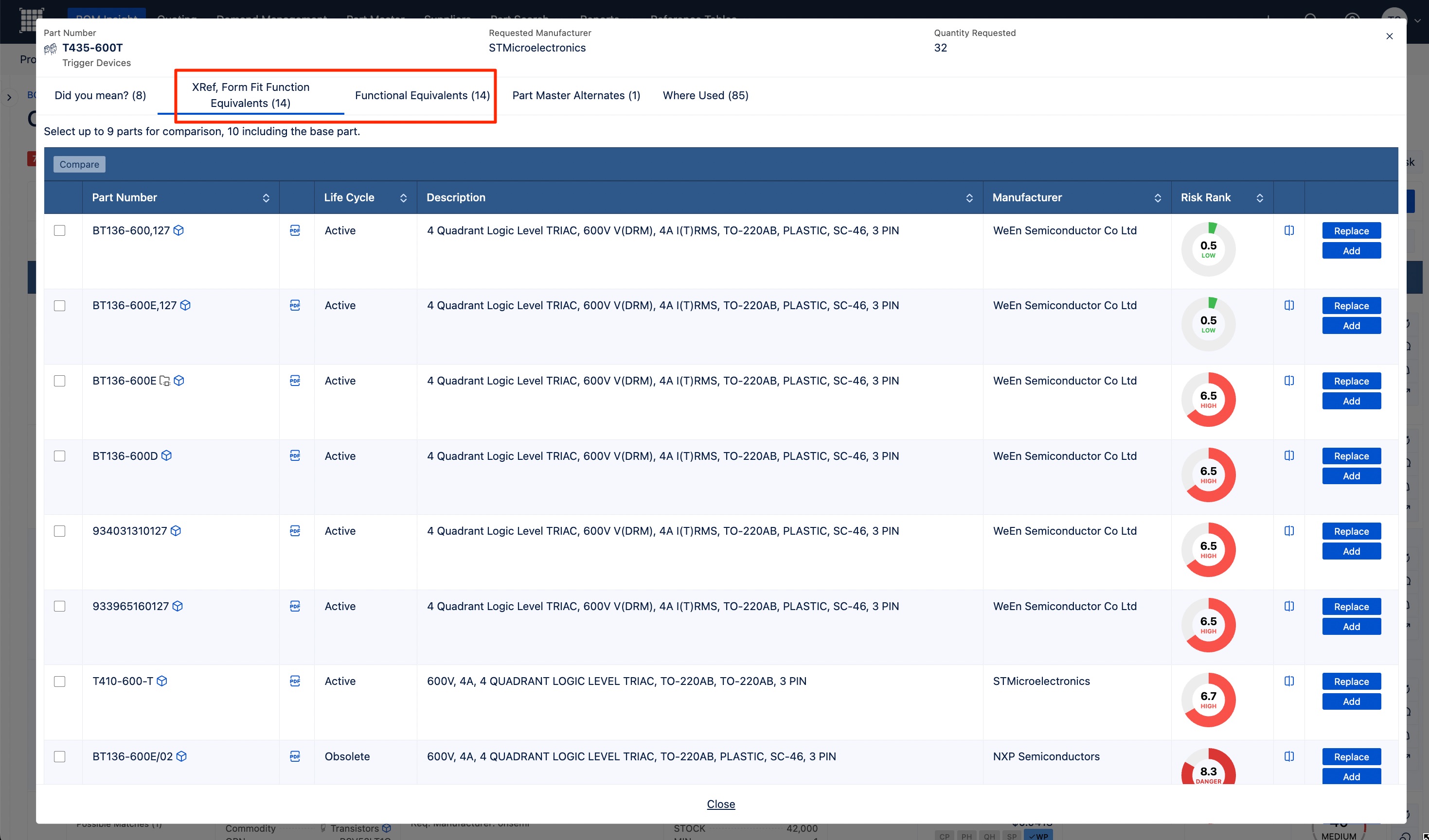Image resolution: width=1429 pixels, height=840 pixels.
Task: Sort by Manufacturer column
Action: click(x=1158, y=198)
